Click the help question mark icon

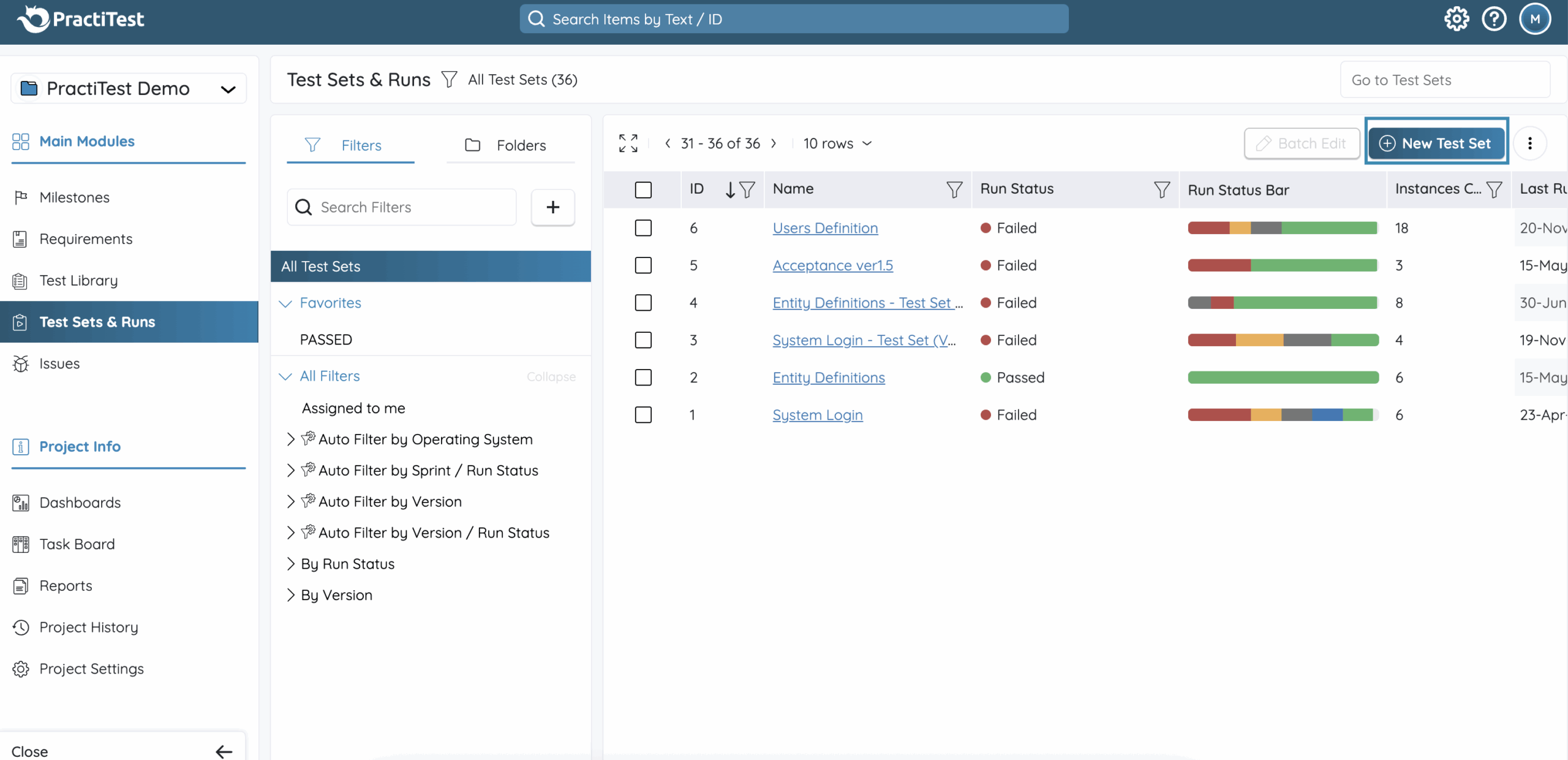tap(1494, 19)
